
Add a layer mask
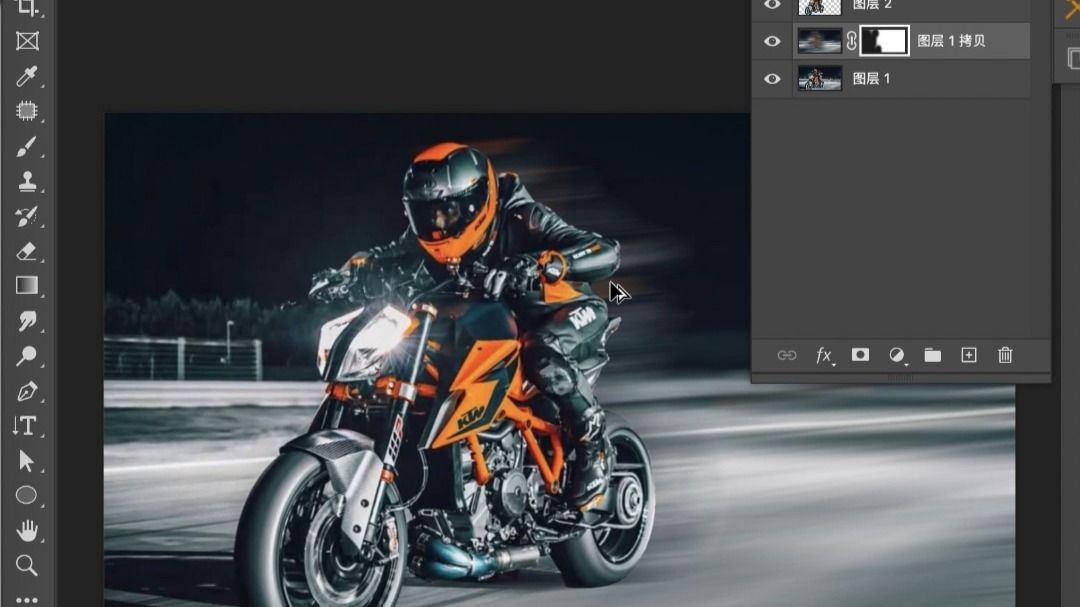pos(860,355)
